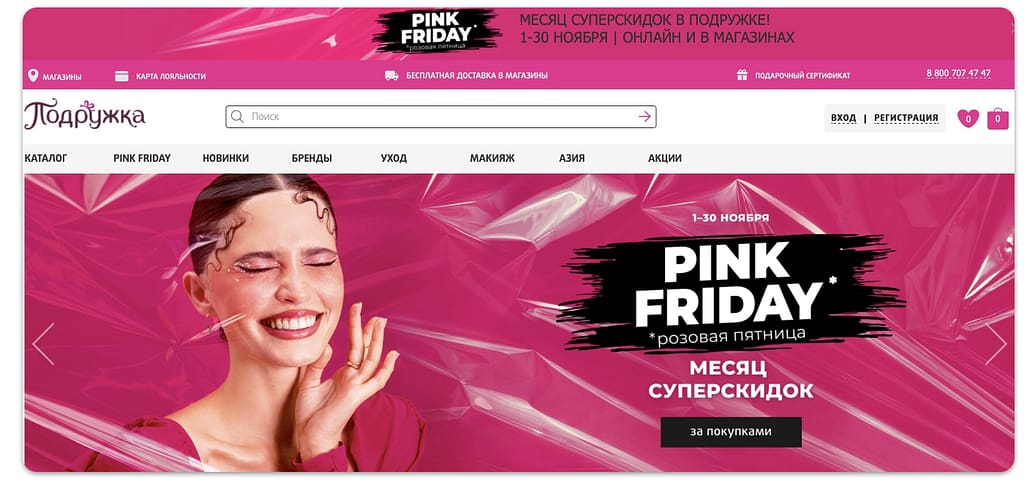The height and width of the screenshot is (494, 1024).
Task: Click the Регистрация link
Action: 906,118
